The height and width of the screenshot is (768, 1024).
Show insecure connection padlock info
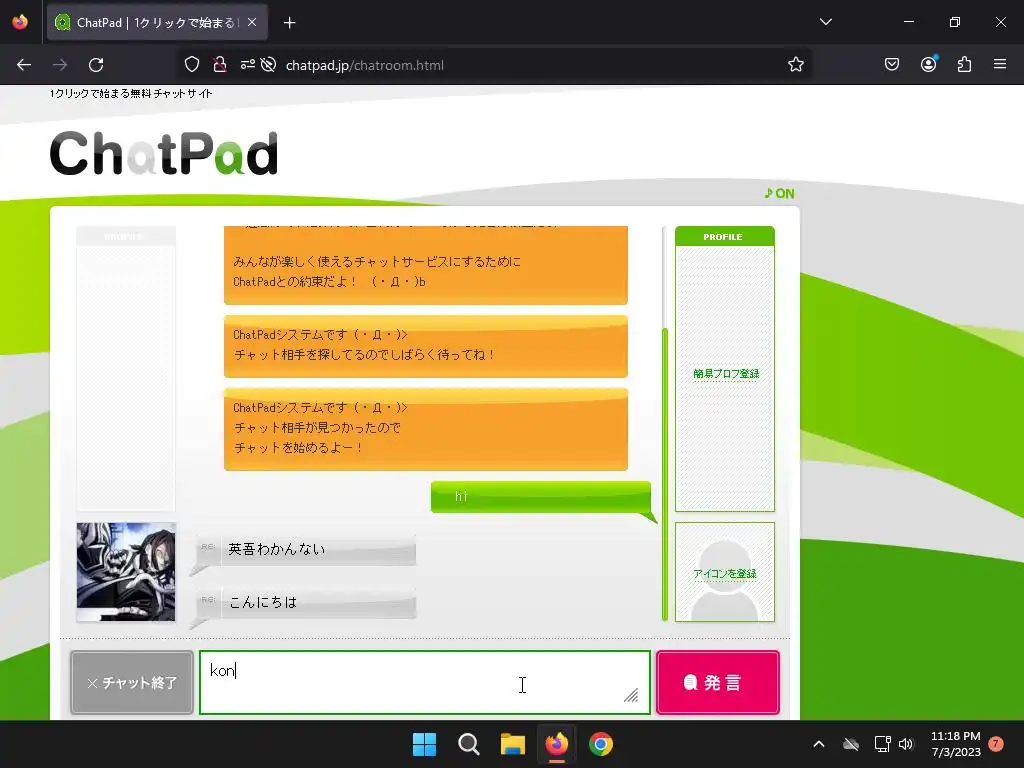pos(220,65)
